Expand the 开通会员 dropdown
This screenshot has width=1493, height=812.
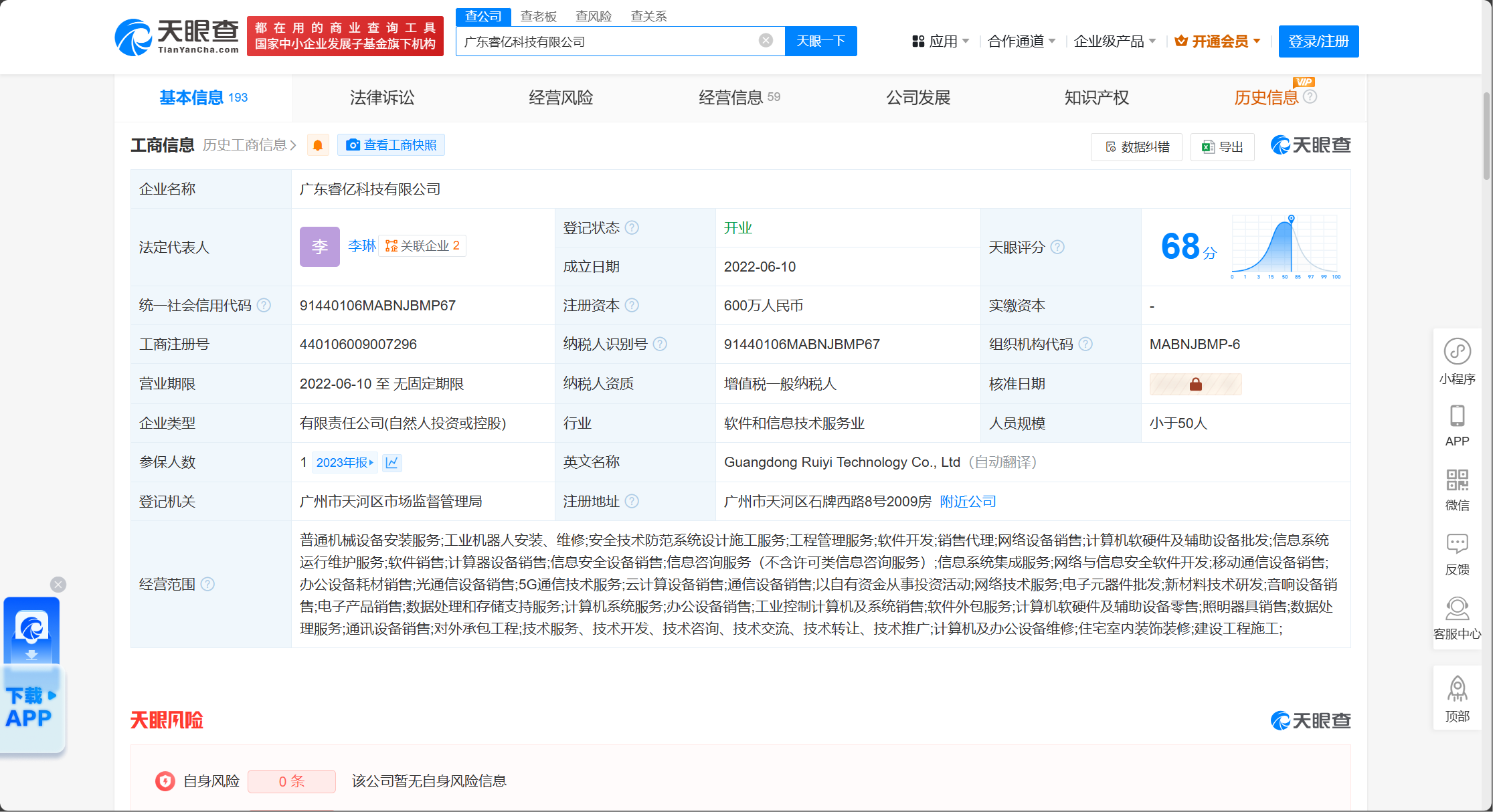coord(1218,41)
